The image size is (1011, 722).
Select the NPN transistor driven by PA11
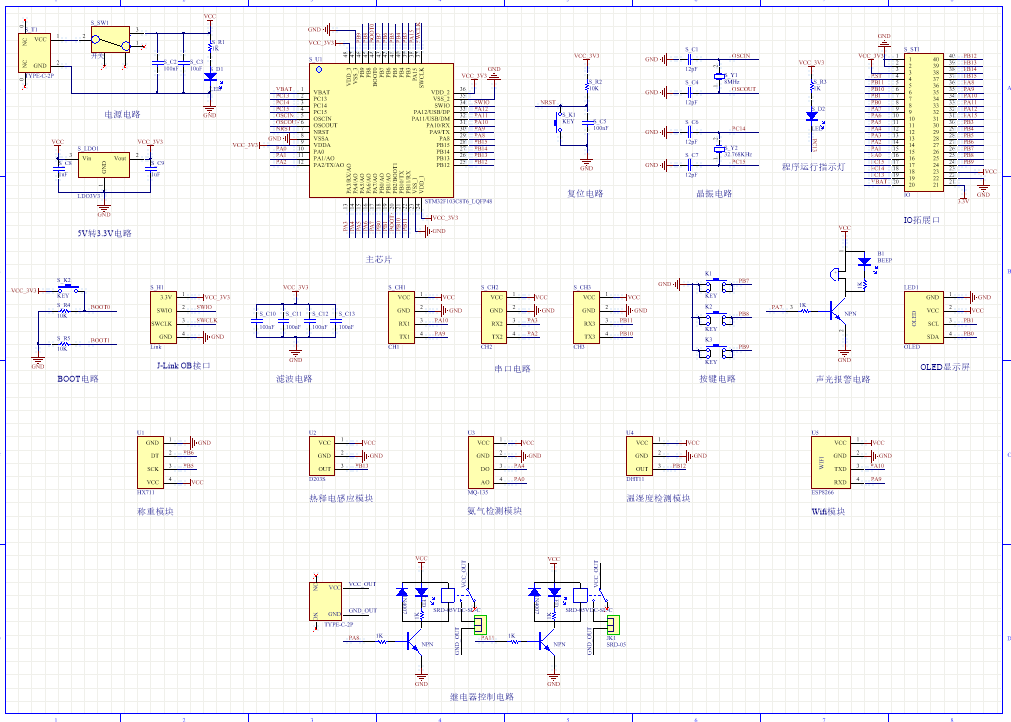547,641
